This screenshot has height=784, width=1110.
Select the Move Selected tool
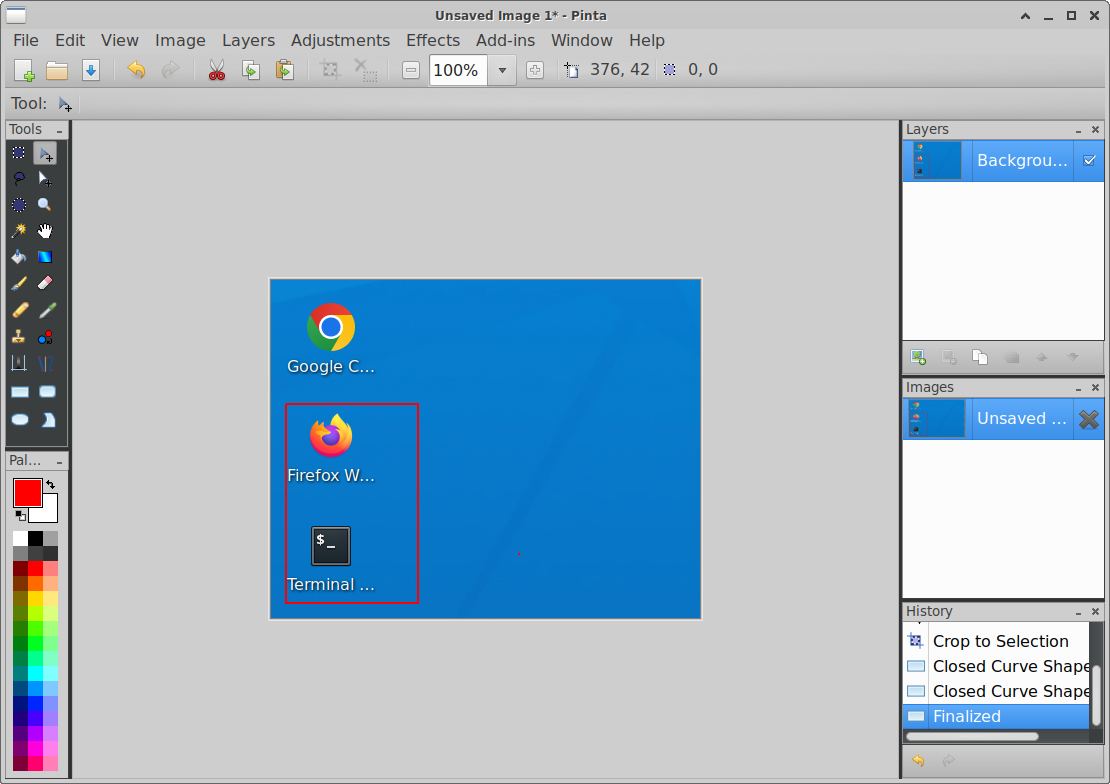[45, 153]
